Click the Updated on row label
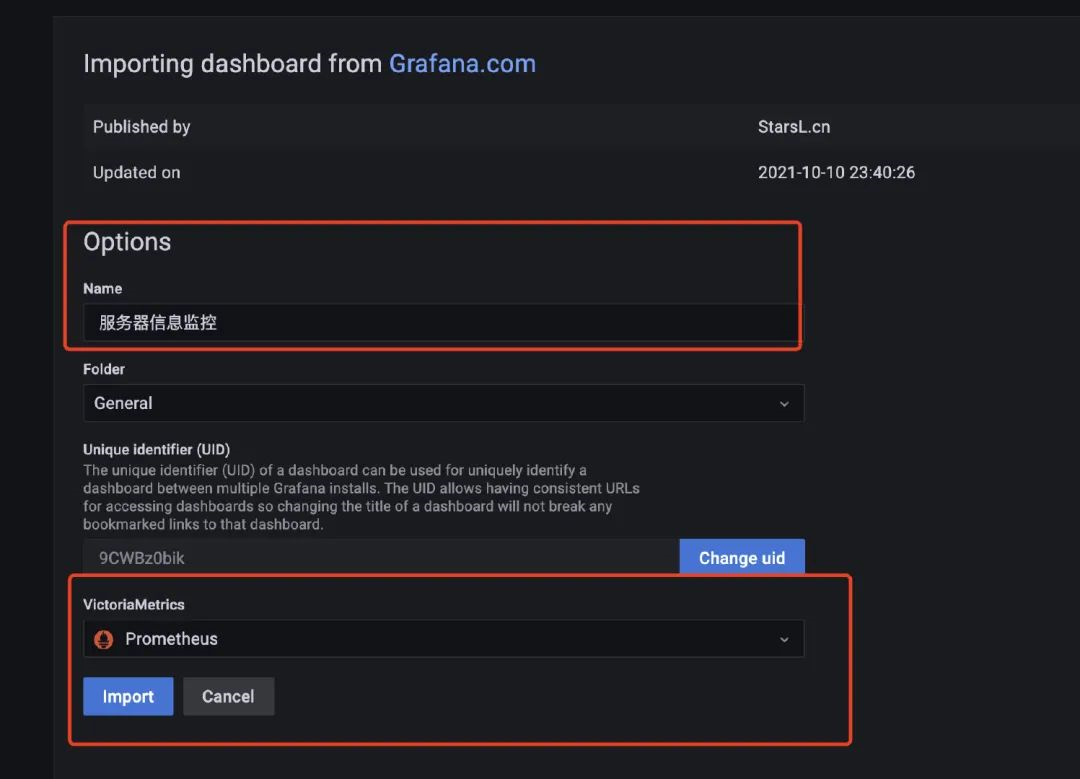1080x779 pixels. [136, 172]
